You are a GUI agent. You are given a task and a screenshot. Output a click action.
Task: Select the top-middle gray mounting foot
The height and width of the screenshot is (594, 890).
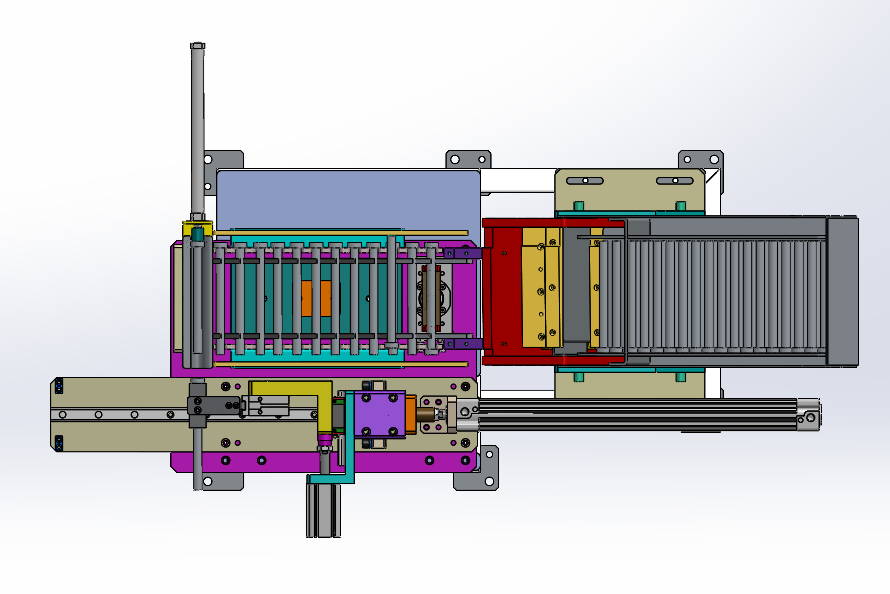click(x=468, y=159)
